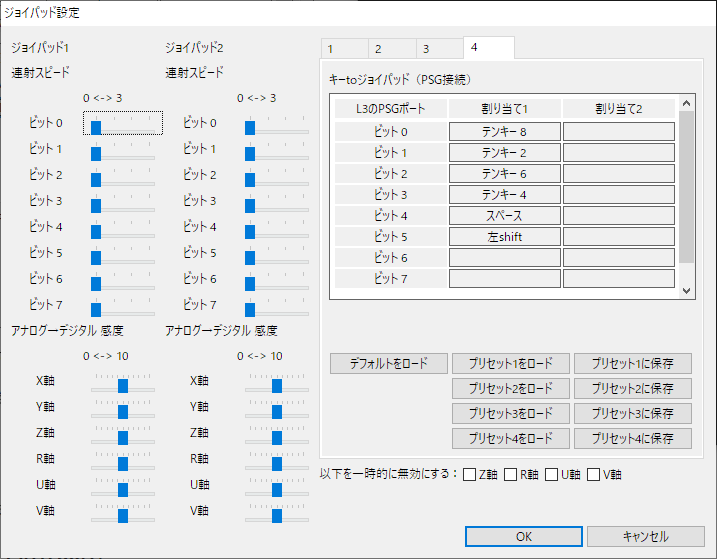Enable the Z軸 disable checkbox
The image size is (717, 559).
(x=470, y=474)
